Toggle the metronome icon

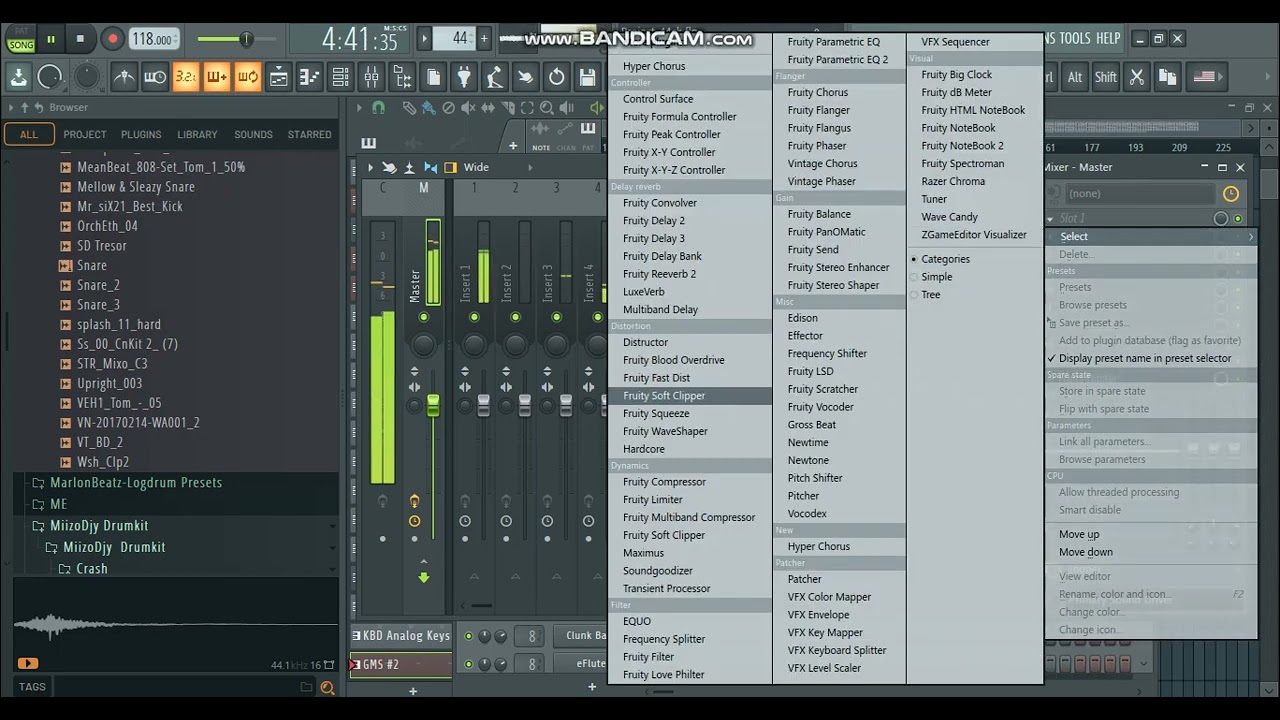tap(124, 77)
